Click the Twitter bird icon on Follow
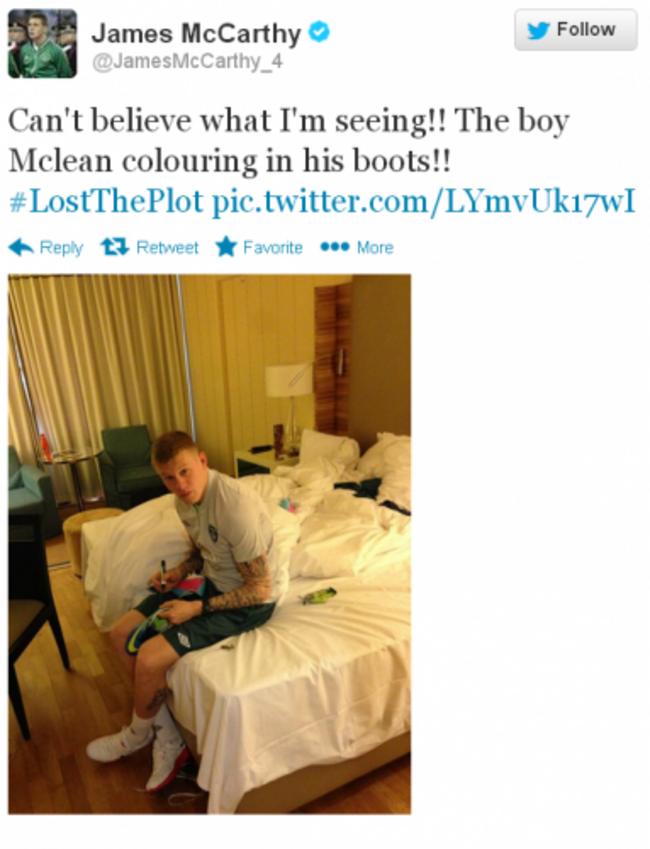This screenshot has width=650, height=849. 538,30
